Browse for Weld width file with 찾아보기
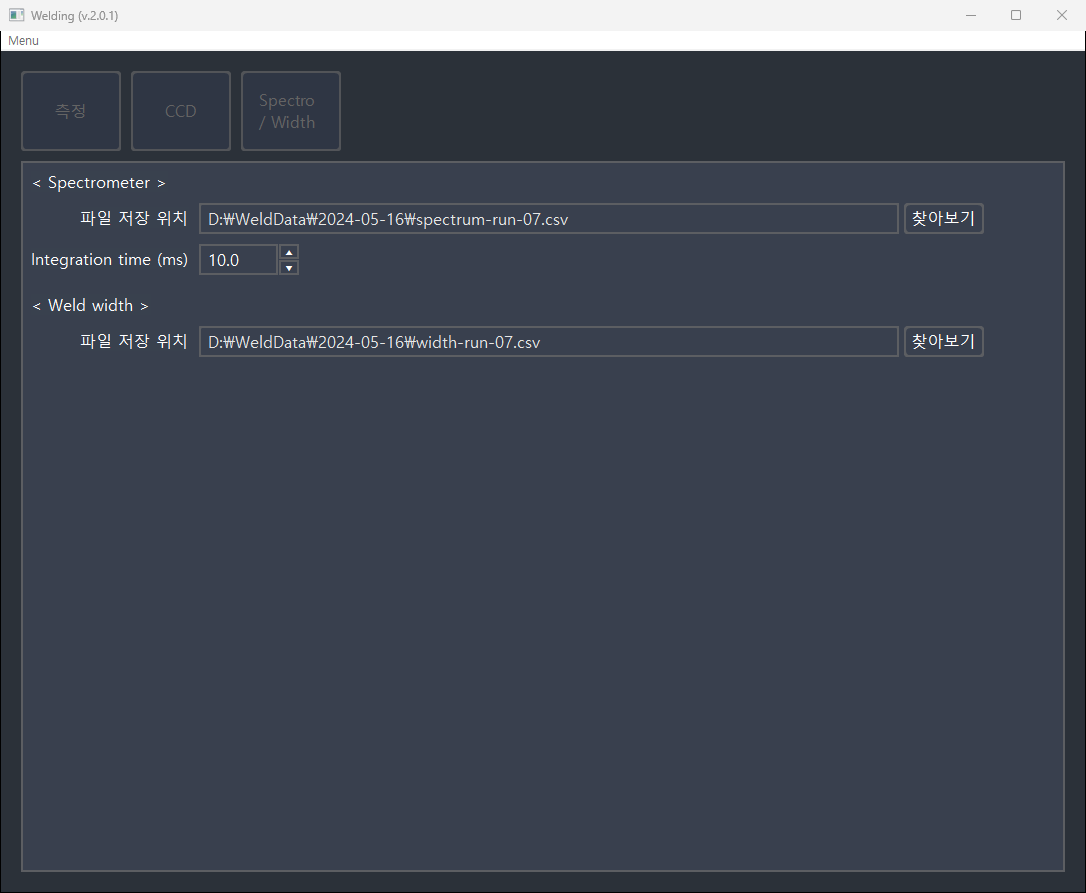Screen dimensions: 1086x893 pos(943,342)
